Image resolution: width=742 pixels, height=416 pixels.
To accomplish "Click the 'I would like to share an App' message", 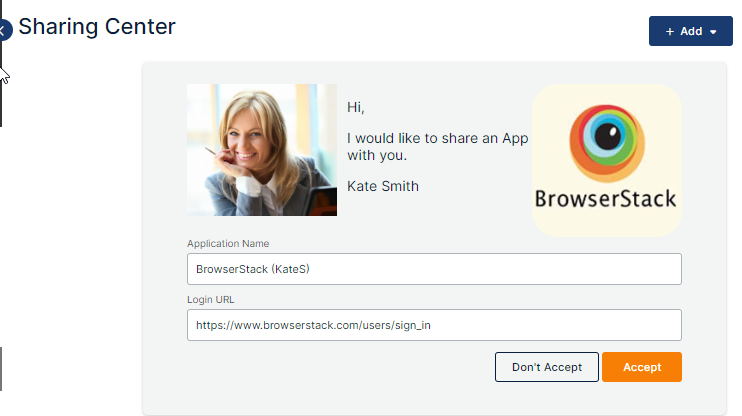I will tap(437, 147).
